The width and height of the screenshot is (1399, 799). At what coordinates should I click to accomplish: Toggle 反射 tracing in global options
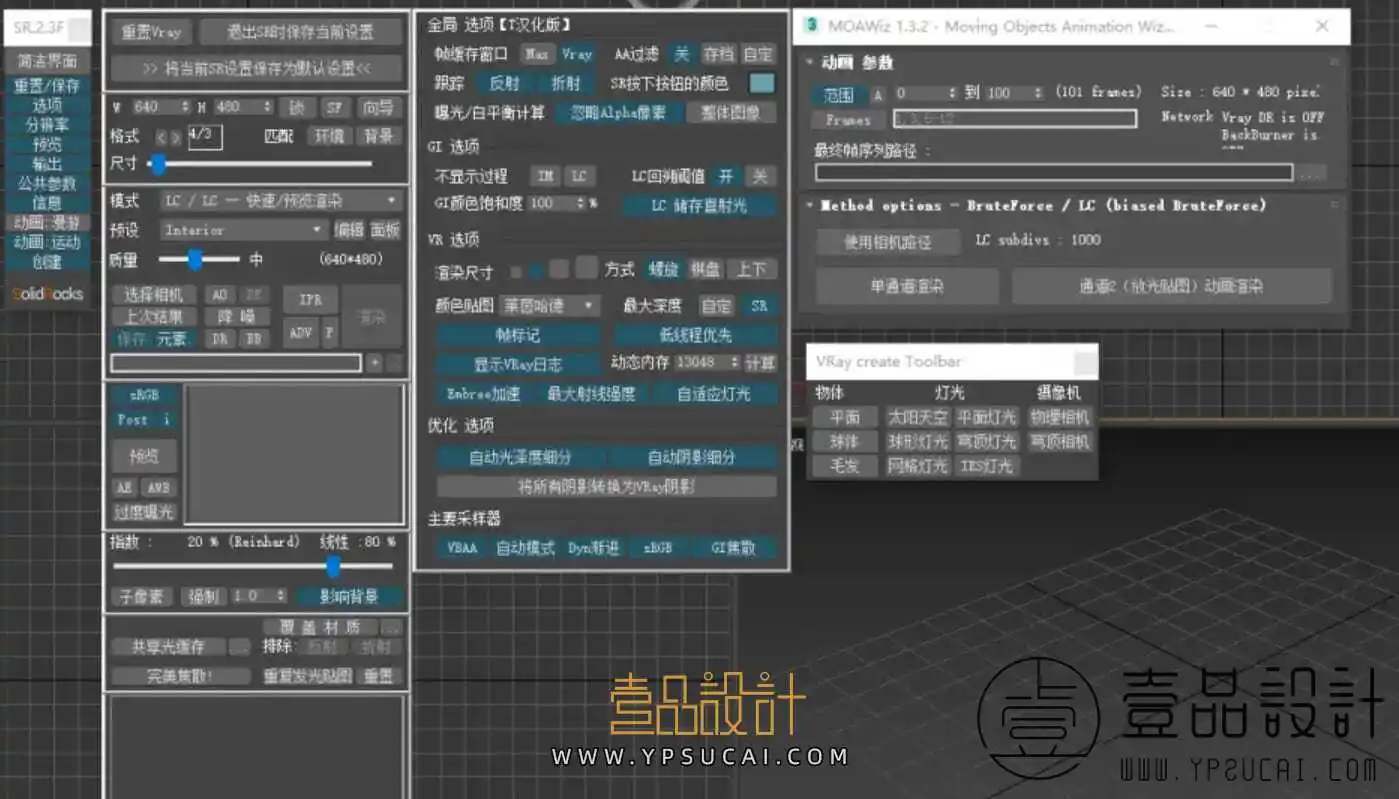coord(504,83)
